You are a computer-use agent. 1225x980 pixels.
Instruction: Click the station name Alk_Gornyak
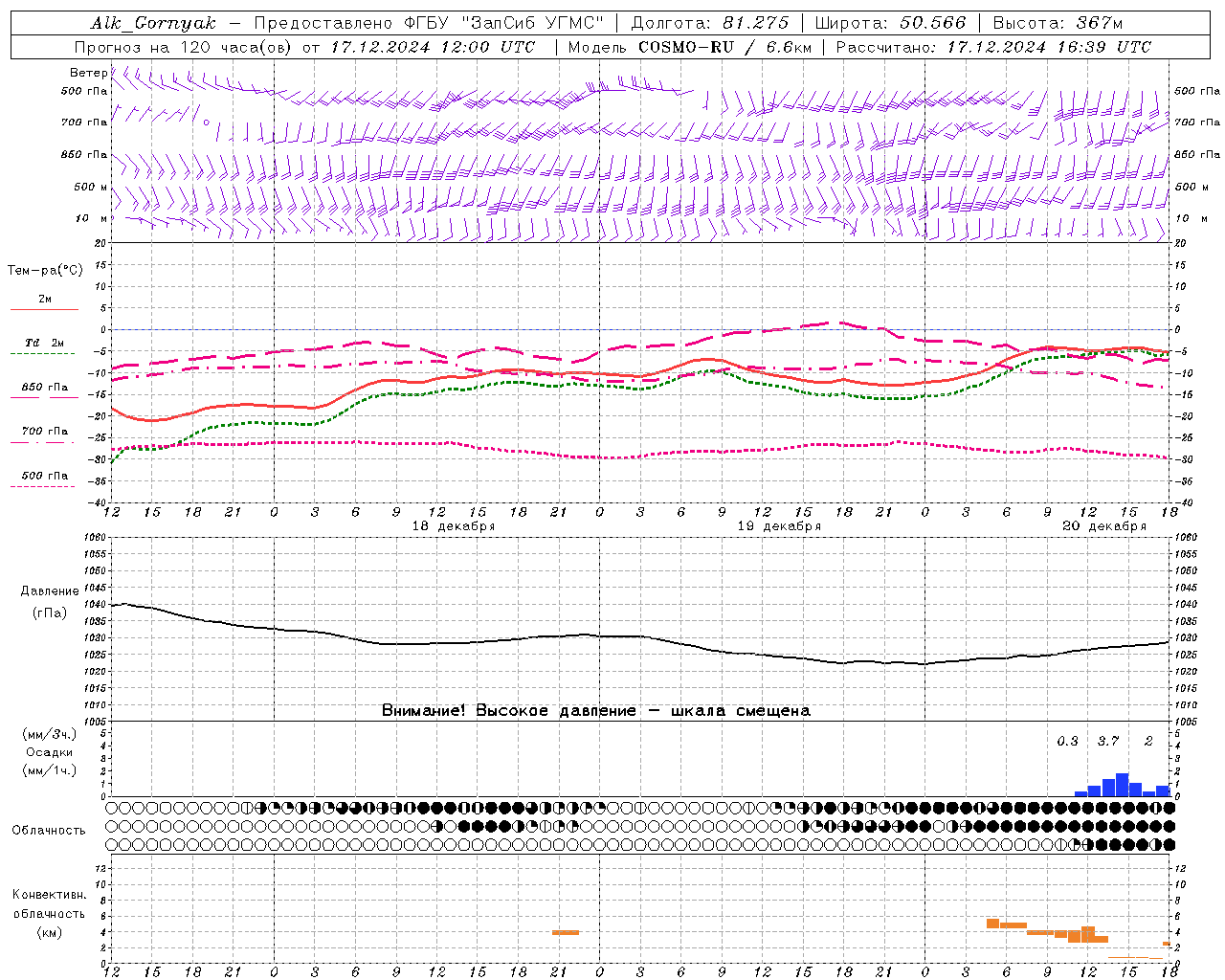point(153,23)
